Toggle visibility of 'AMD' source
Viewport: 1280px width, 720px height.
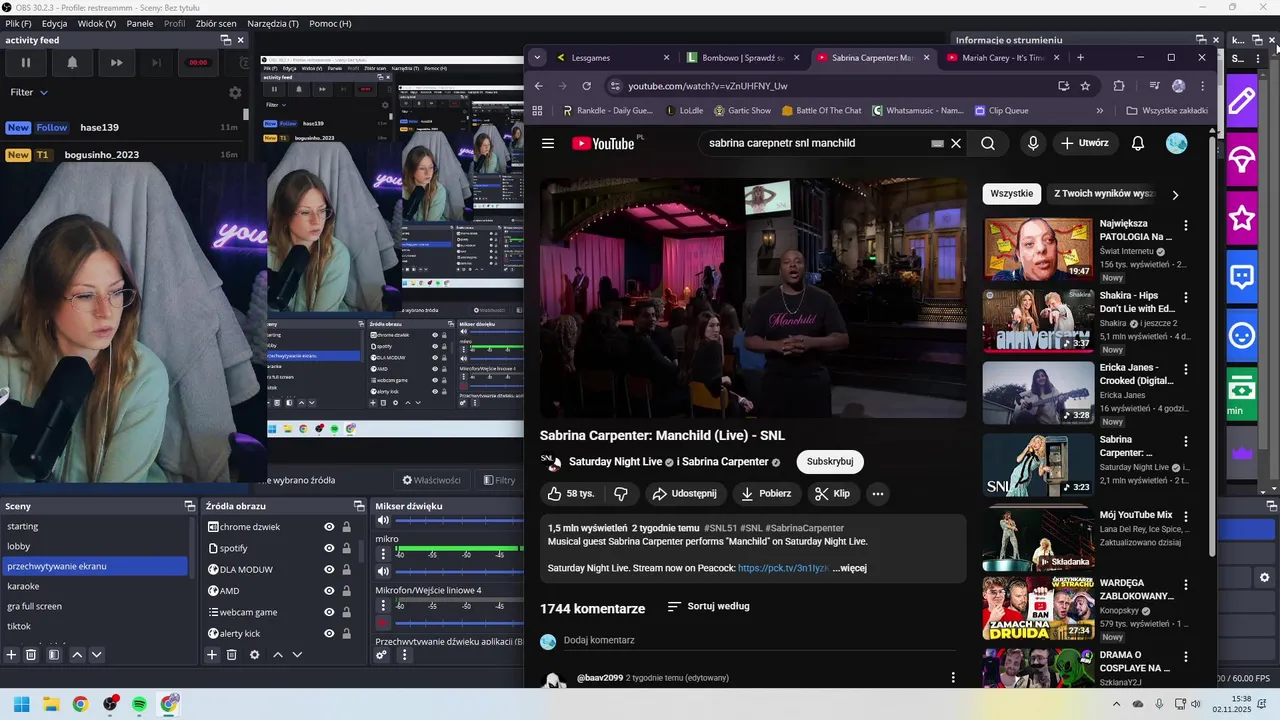coord(329,591)
